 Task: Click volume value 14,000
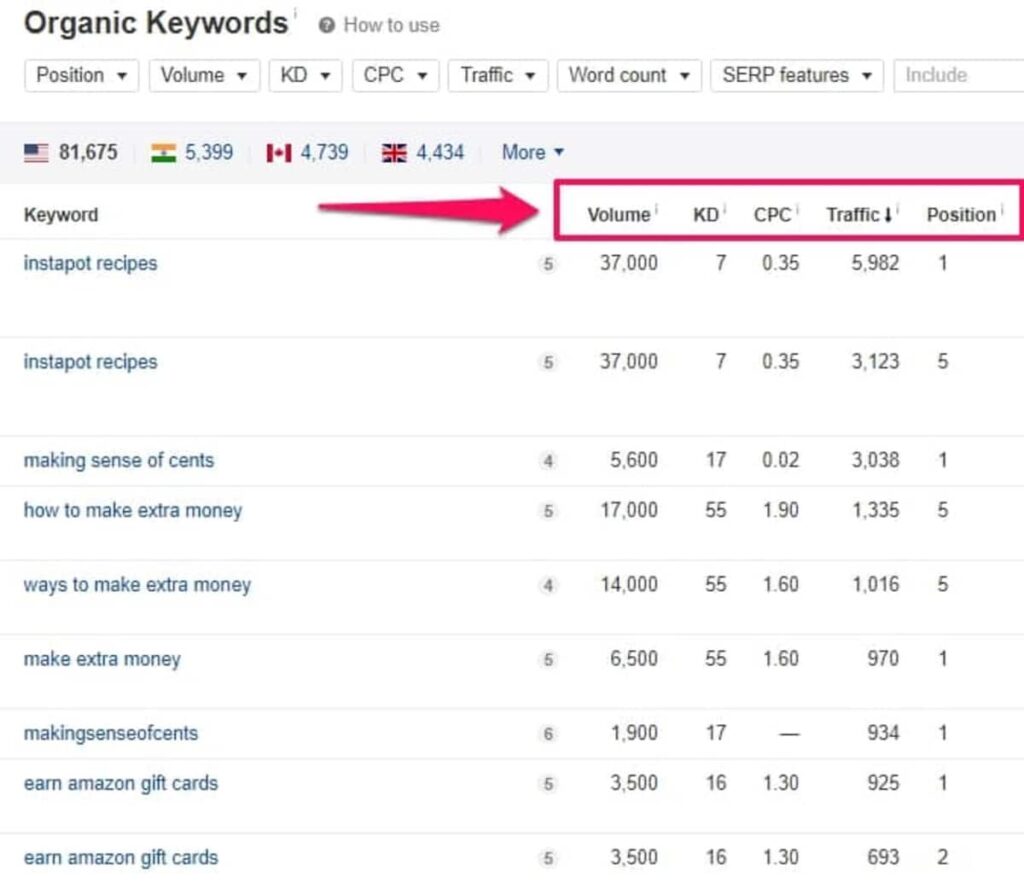(x=629, y=585)
